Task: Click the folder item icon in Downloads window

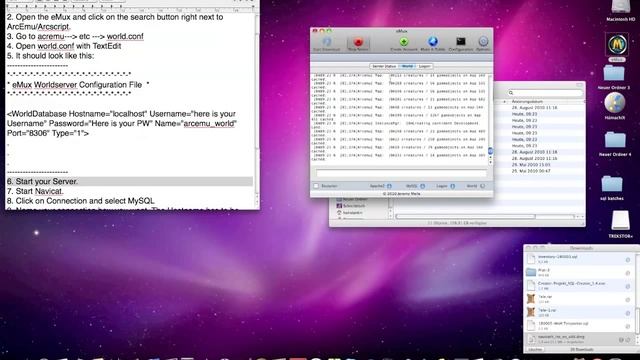Action: [531, 272]
